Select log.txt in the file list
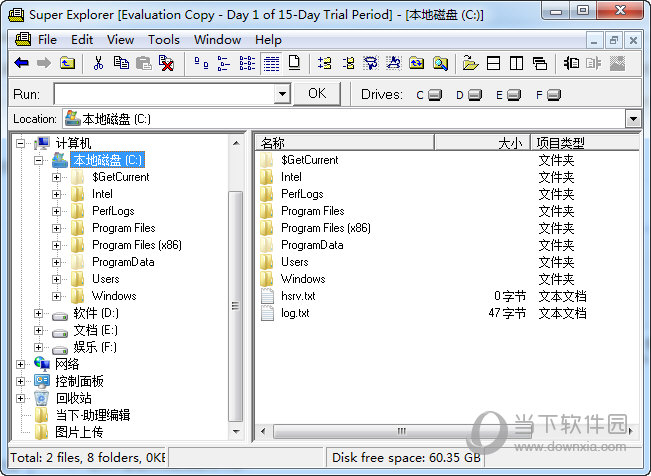 (x=295, y=313)
